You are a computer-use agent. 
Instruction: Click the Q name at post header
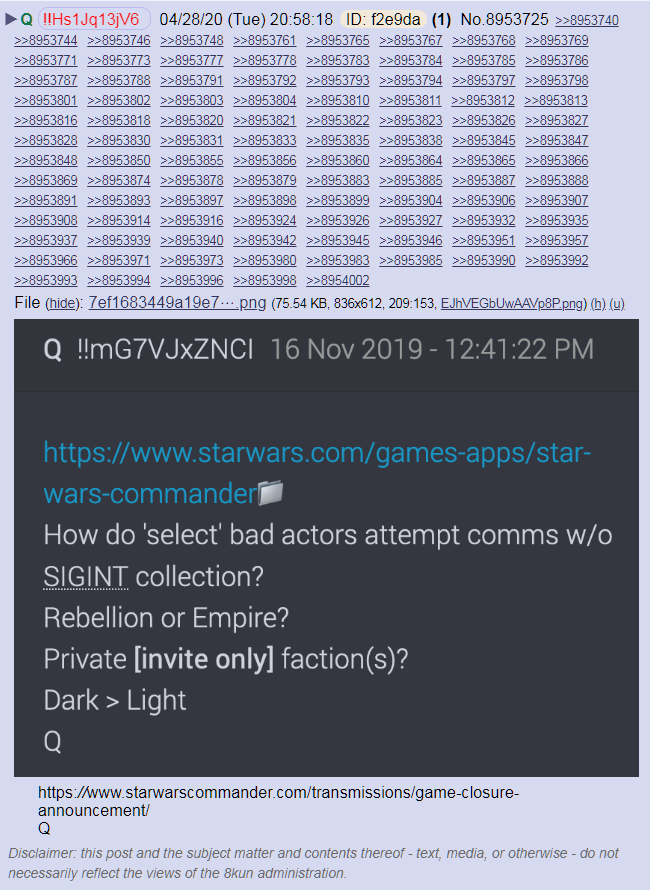click(26, 19)
